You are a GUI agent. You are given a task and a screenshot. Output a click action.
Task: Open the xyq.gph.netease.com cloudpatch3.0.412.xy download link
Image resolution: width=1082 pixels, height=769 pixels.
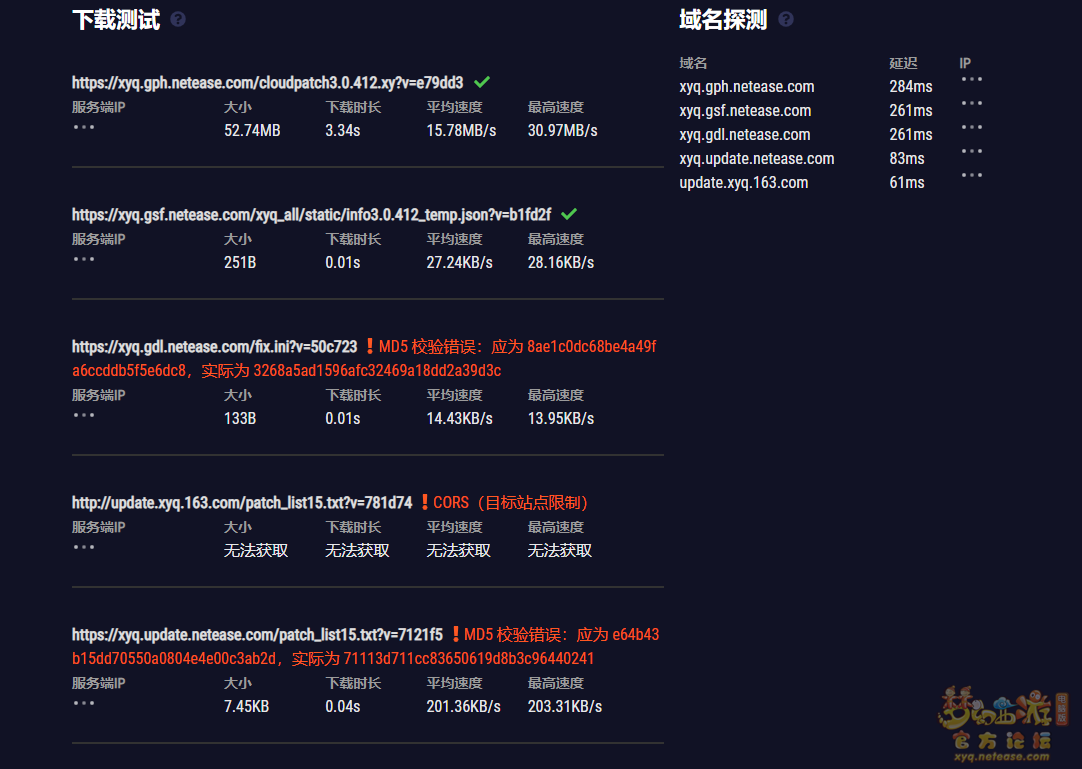pos(268,83)
